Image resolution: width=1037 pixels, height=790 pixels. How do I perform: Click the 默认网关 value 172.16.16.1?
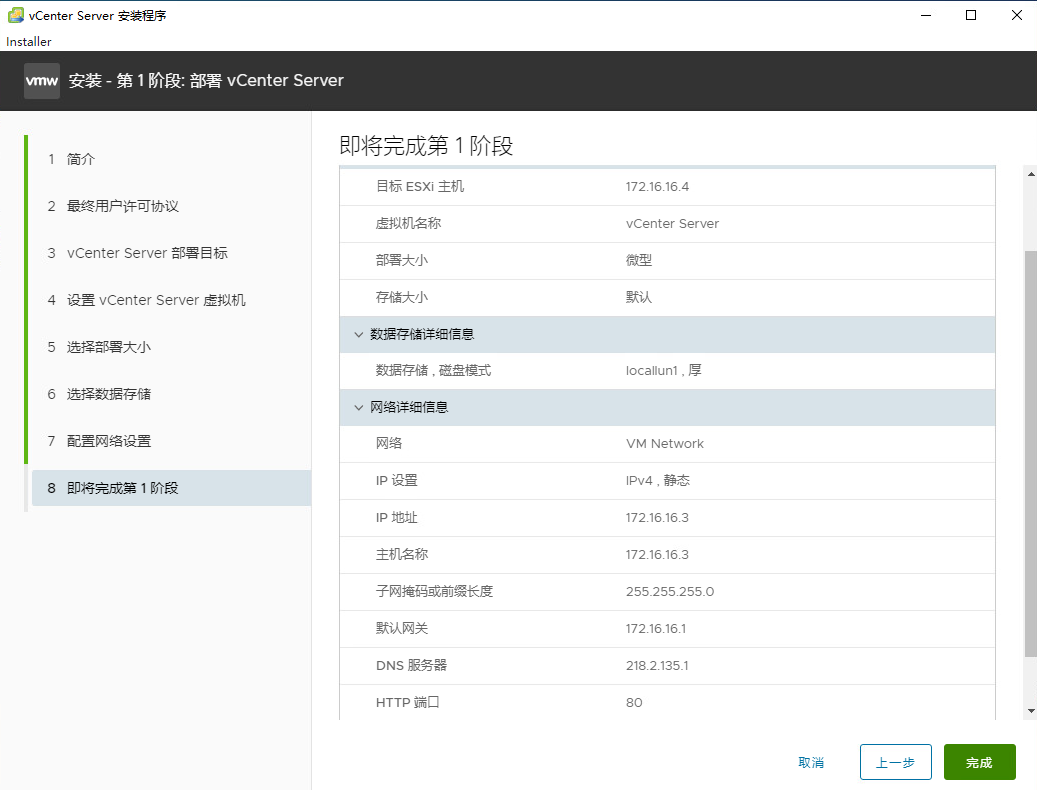(656, 629)
